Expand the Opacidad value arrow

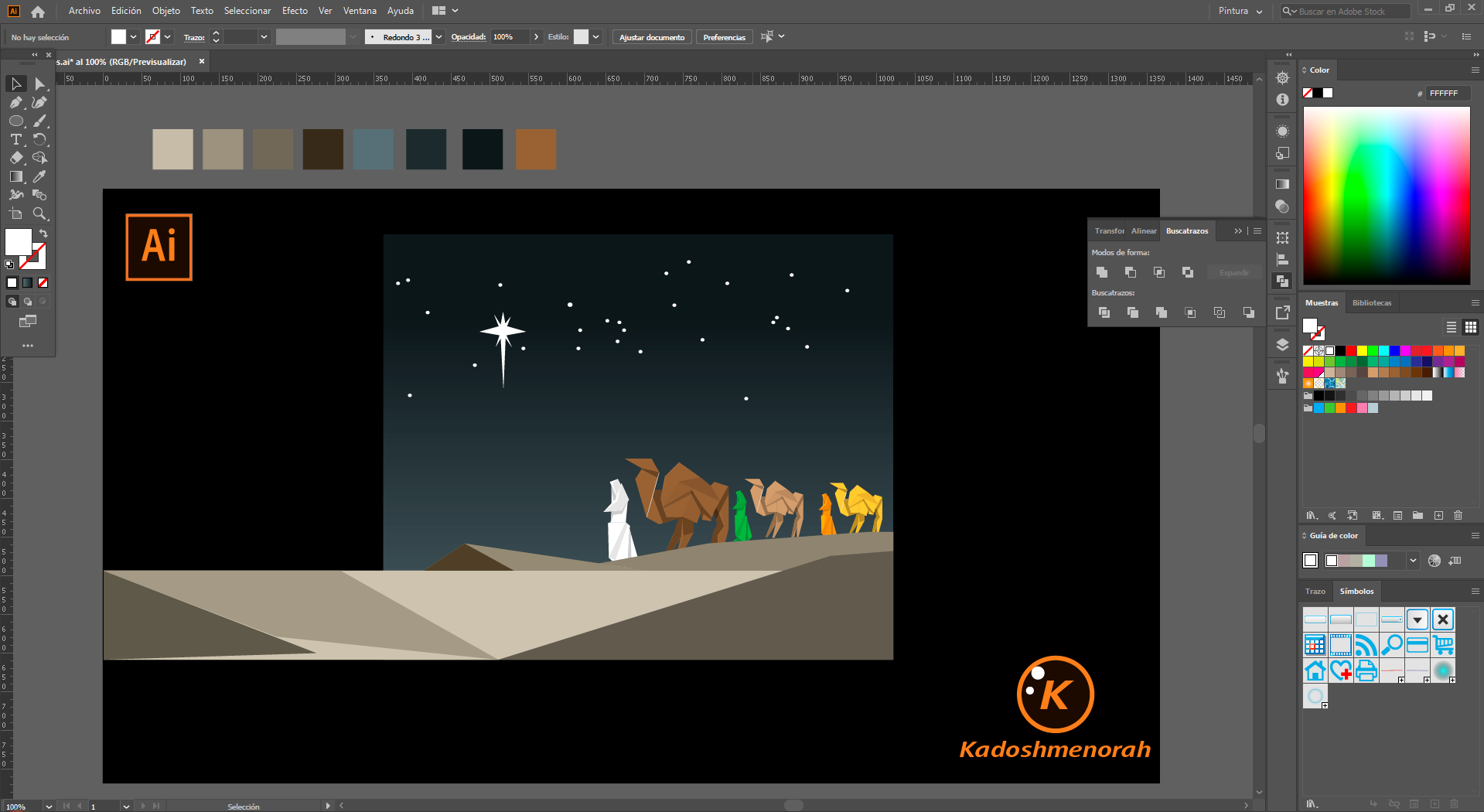[536, 36]
